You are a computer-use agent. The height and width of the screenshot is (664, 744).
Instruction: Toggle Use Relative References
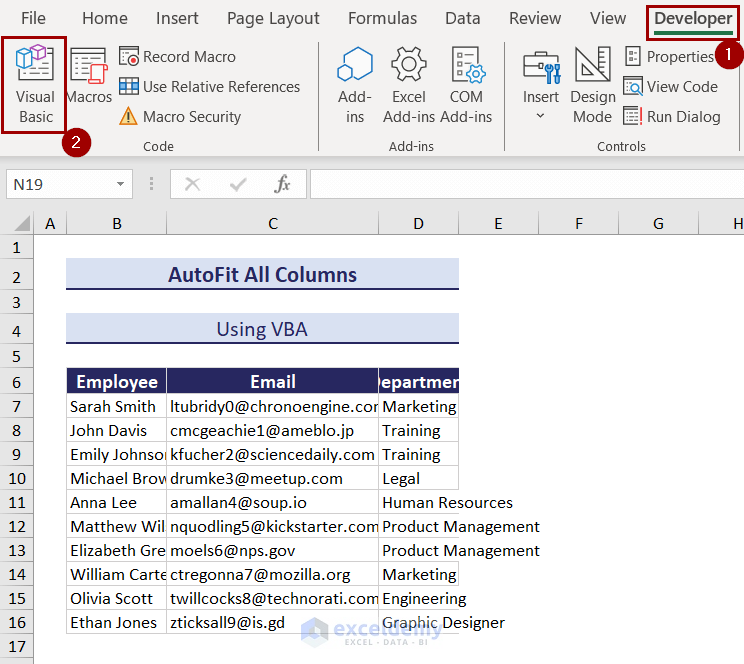click(209, 87)
